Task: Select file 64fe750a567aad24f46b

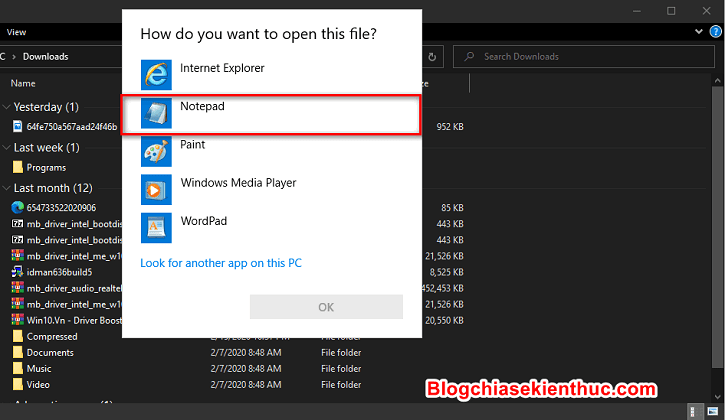Action: (x=72, y=127)
